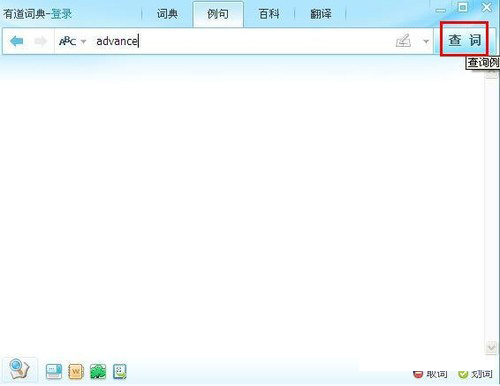Click the 查词 search button
Image resolution: width=500 pixels, height=386 pixels.
point(464,40)
